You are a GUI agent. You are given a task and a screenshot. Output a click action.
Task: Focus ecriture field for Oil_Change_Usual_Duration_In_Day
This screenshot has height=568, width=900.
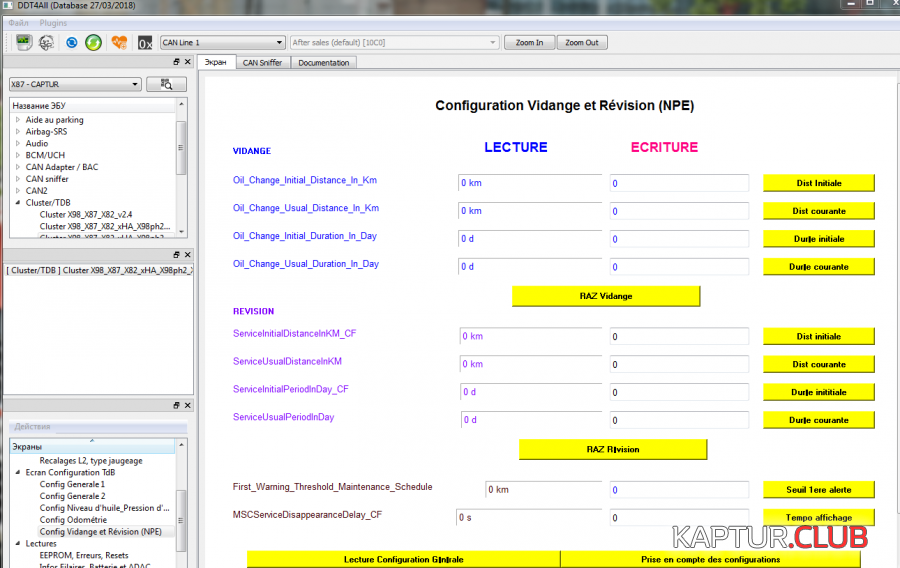(x=679, y=267)
